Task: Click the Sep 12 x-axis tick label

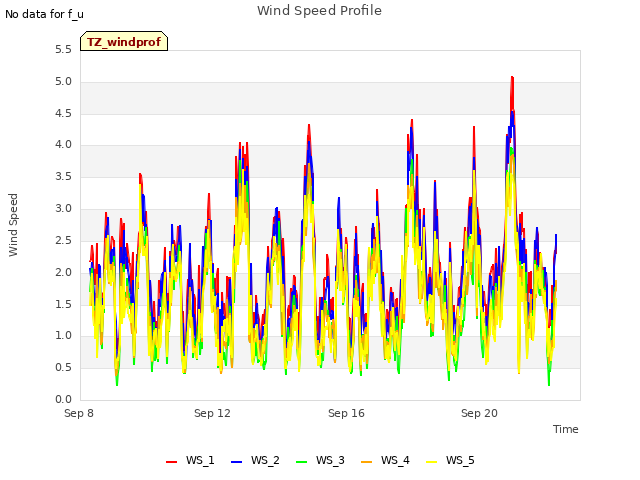Action: pyautogui.click(x=212, y=413)
